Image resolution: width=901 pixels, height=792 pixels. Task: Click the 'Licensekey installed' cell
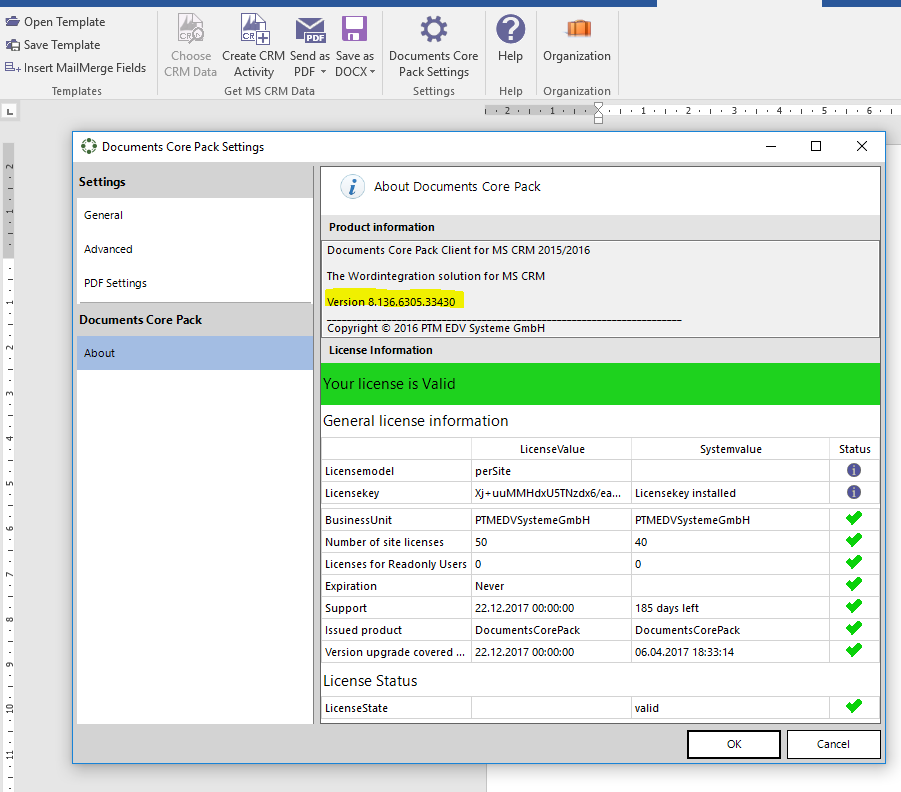(x=730, y=493)
